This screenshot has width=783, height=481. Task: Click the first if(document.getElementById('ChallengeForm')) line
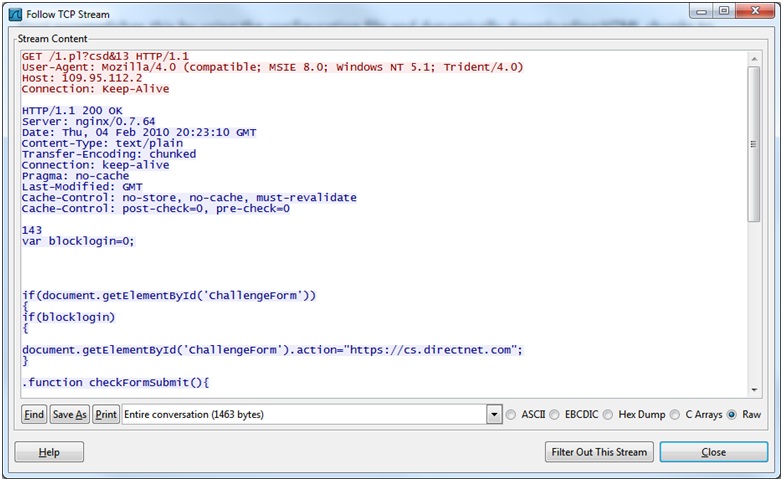pos(169,295)
